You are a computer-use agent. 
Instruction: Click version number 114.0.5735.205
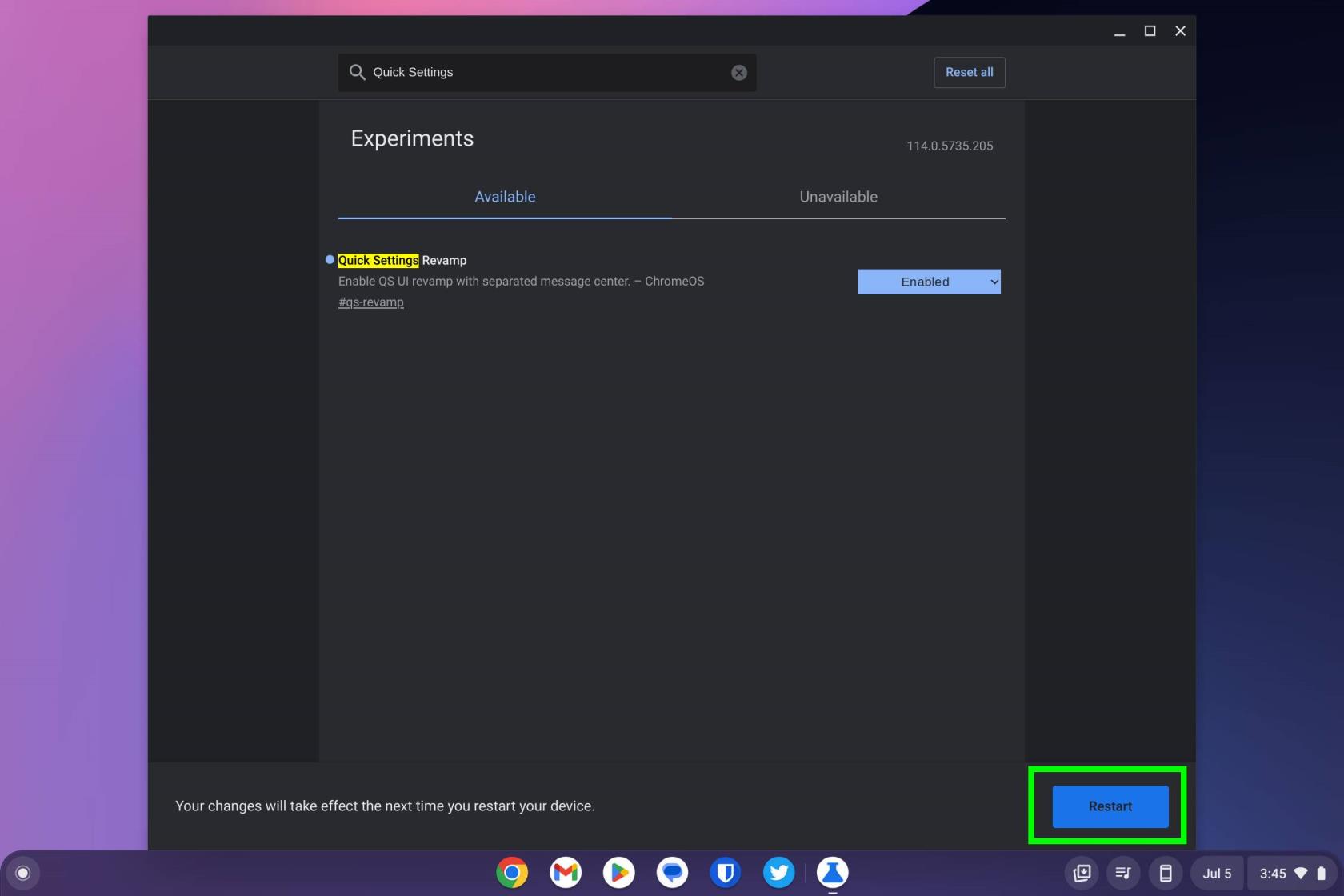coord(950,146)
